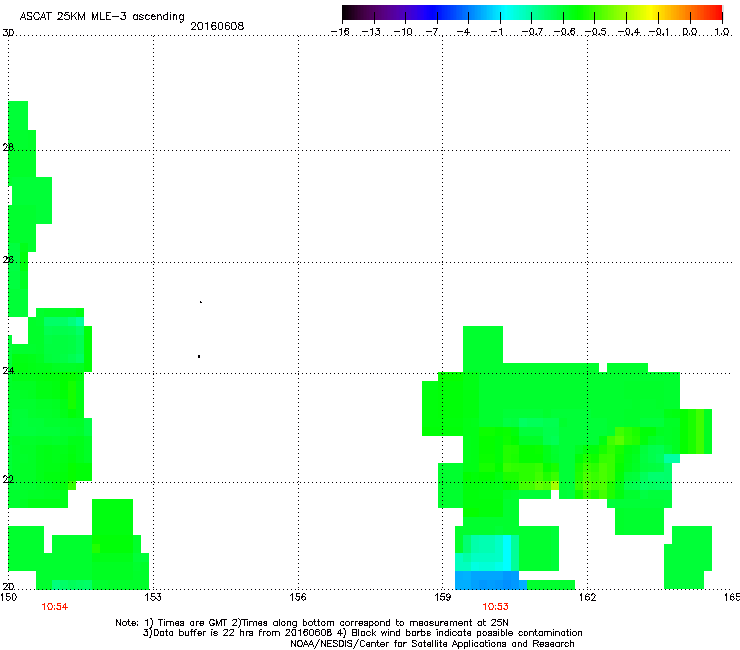This screenshot has width=740, height=650.
Task: Select the longitude axis label "162"
Action: pos(588,597)
